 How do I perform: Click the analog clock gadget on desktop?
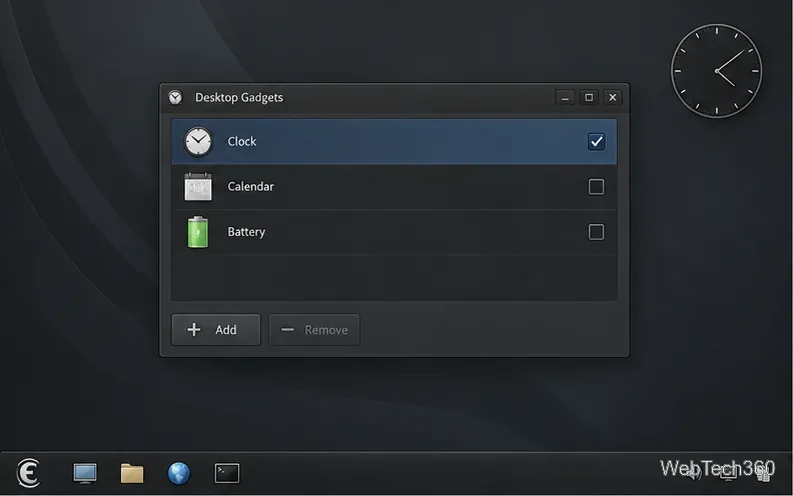717,71
